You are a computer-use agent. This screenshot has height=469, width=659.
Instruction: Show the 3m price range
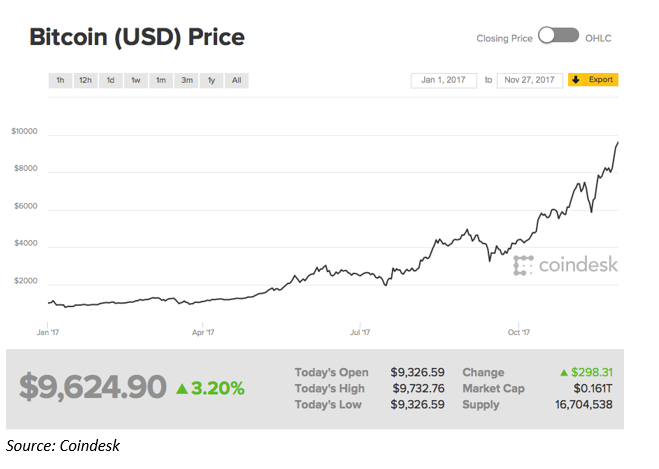pyautogui.click(x=187, y=80)
